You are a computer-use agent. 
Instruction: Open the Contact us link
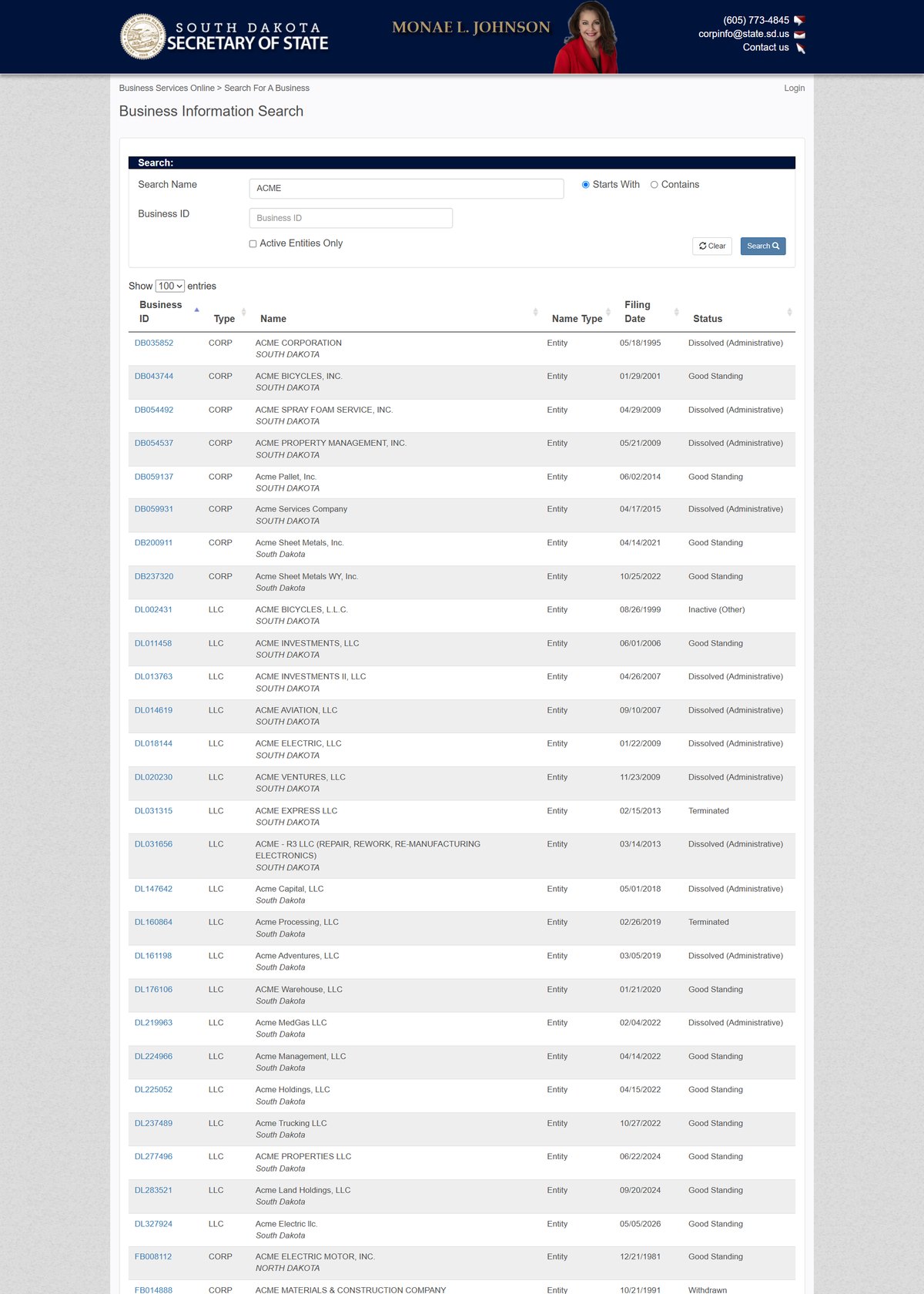point(765,48)
